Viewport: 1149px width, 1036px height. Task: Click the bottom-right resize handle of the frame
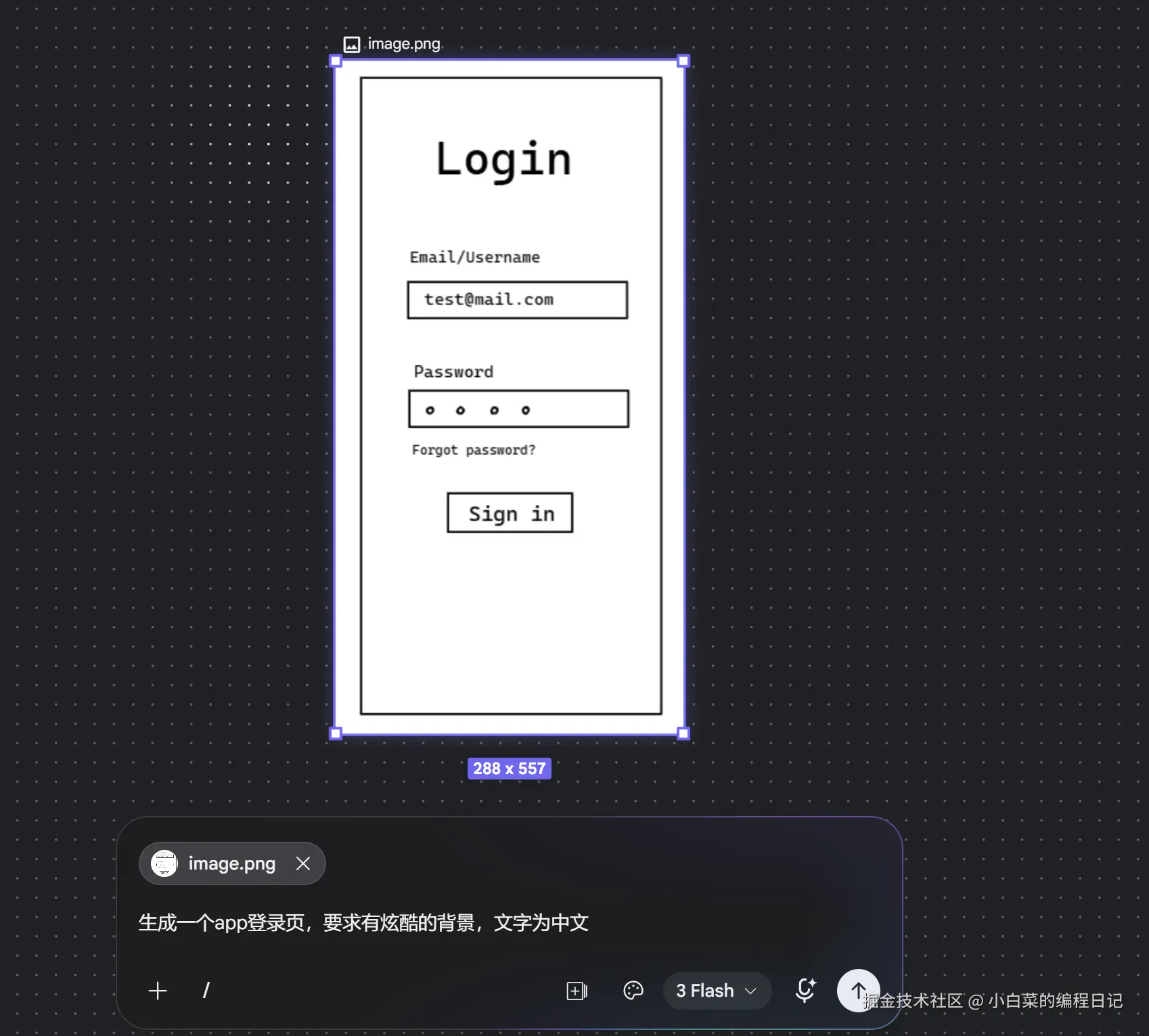(x=683, y=734)
